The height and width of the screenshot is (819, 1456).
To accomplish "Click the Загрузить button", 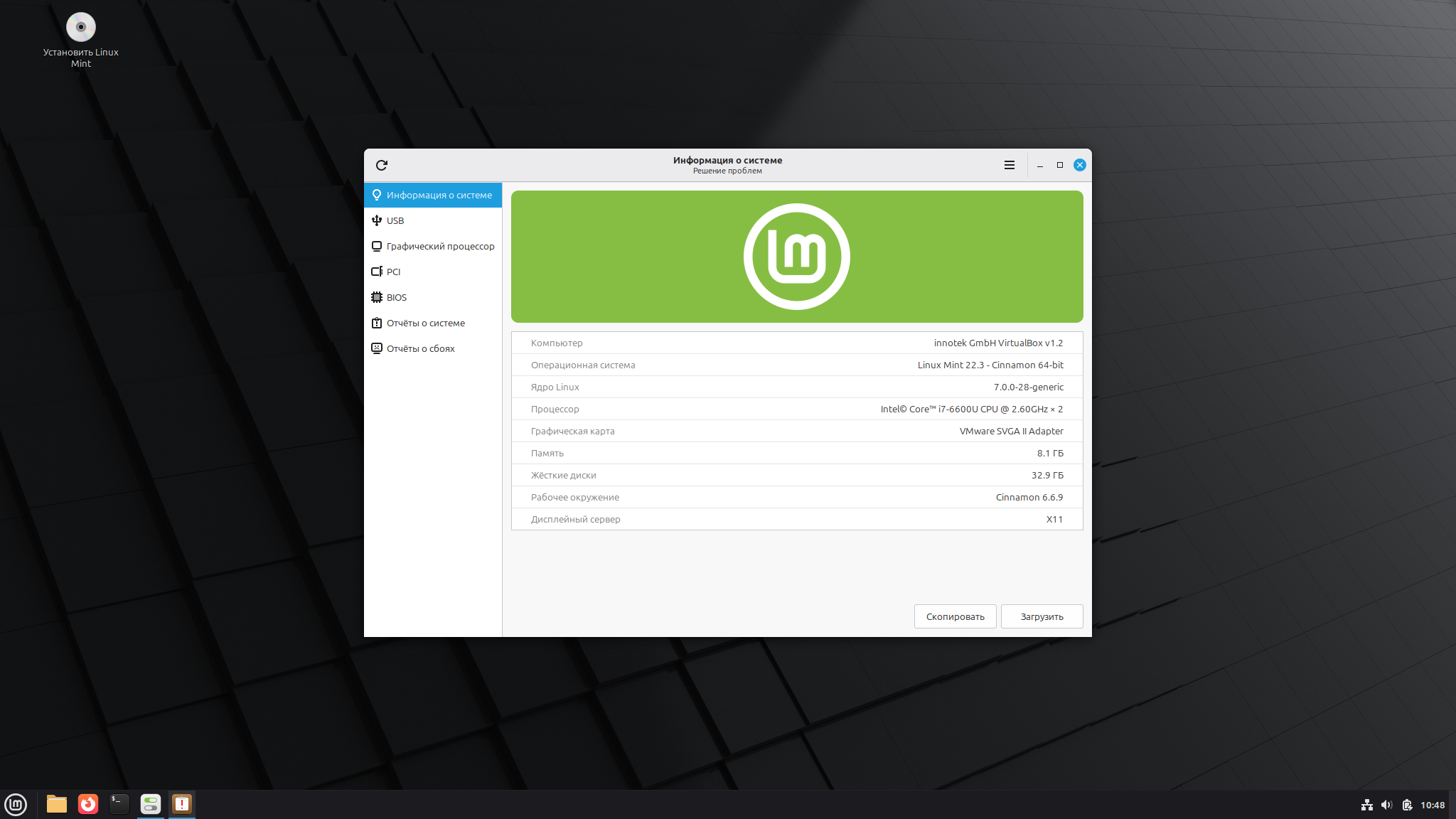I will [1042, 616].
